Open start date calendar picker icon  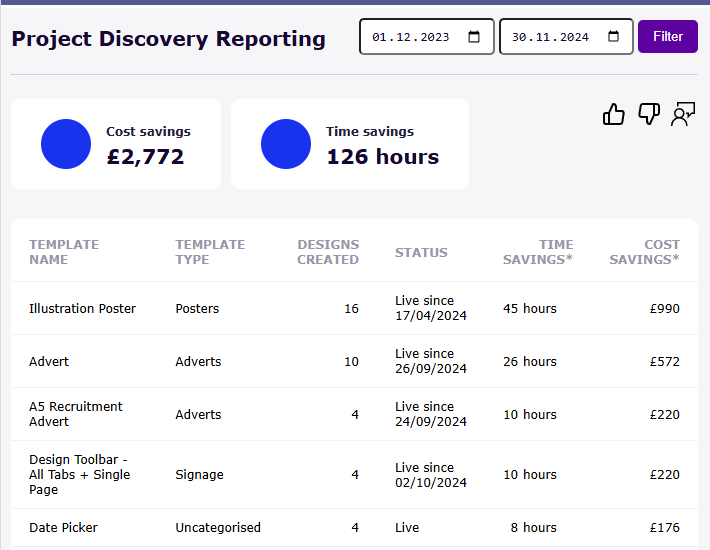(474, 37)
